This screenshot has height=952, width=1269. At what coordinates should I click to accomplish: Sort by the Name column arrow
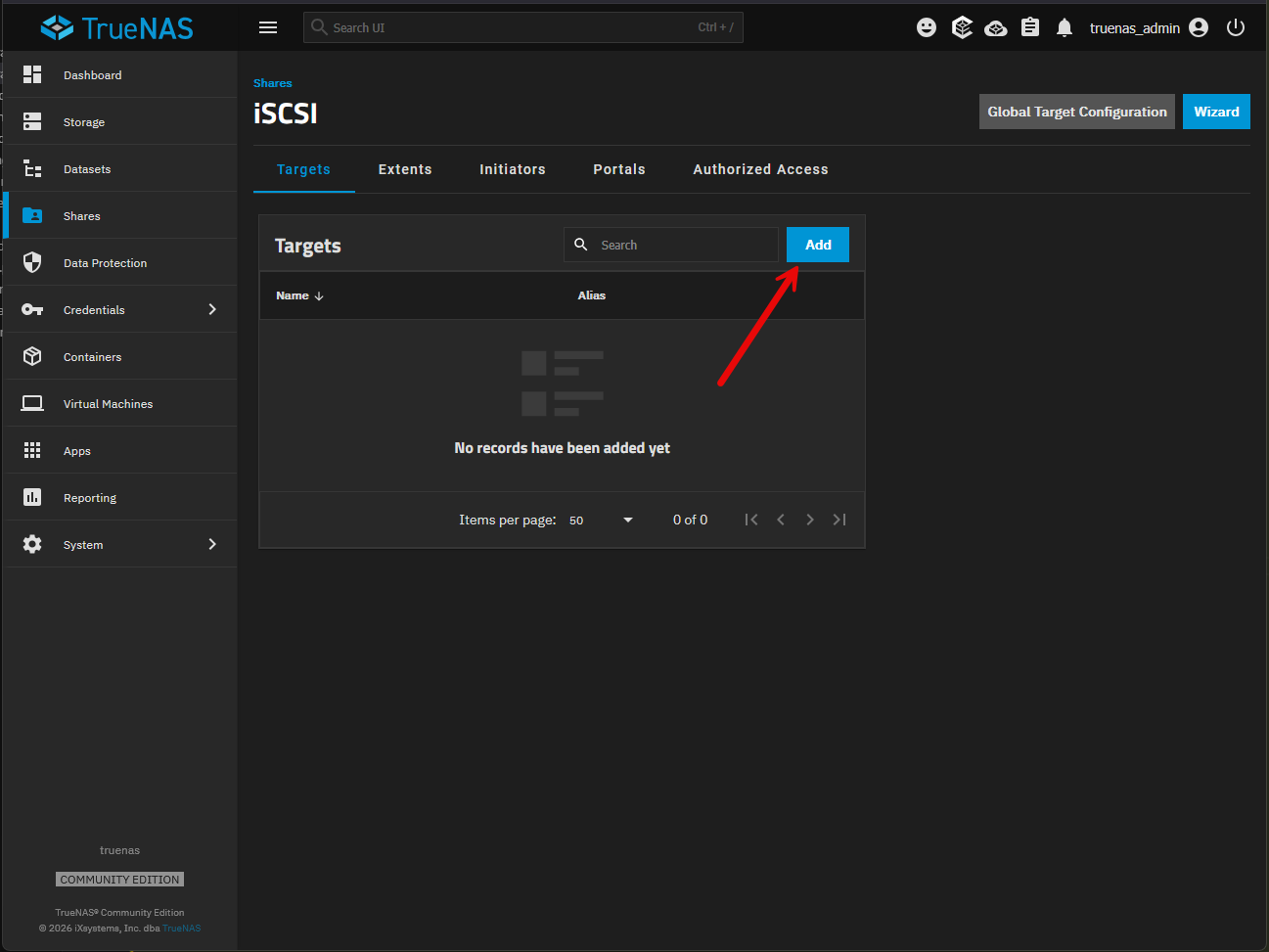pyautogui.click(x=319, y=295)
